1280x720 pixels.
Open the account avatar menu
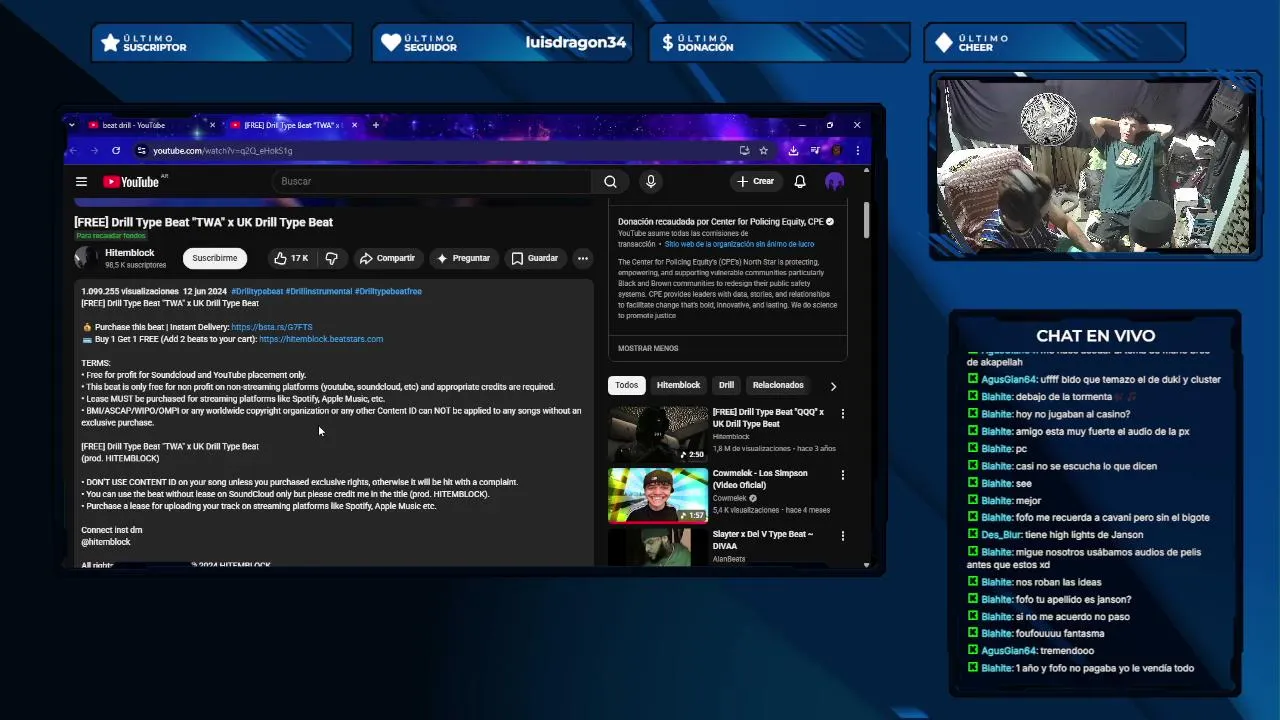click(834, 181)
